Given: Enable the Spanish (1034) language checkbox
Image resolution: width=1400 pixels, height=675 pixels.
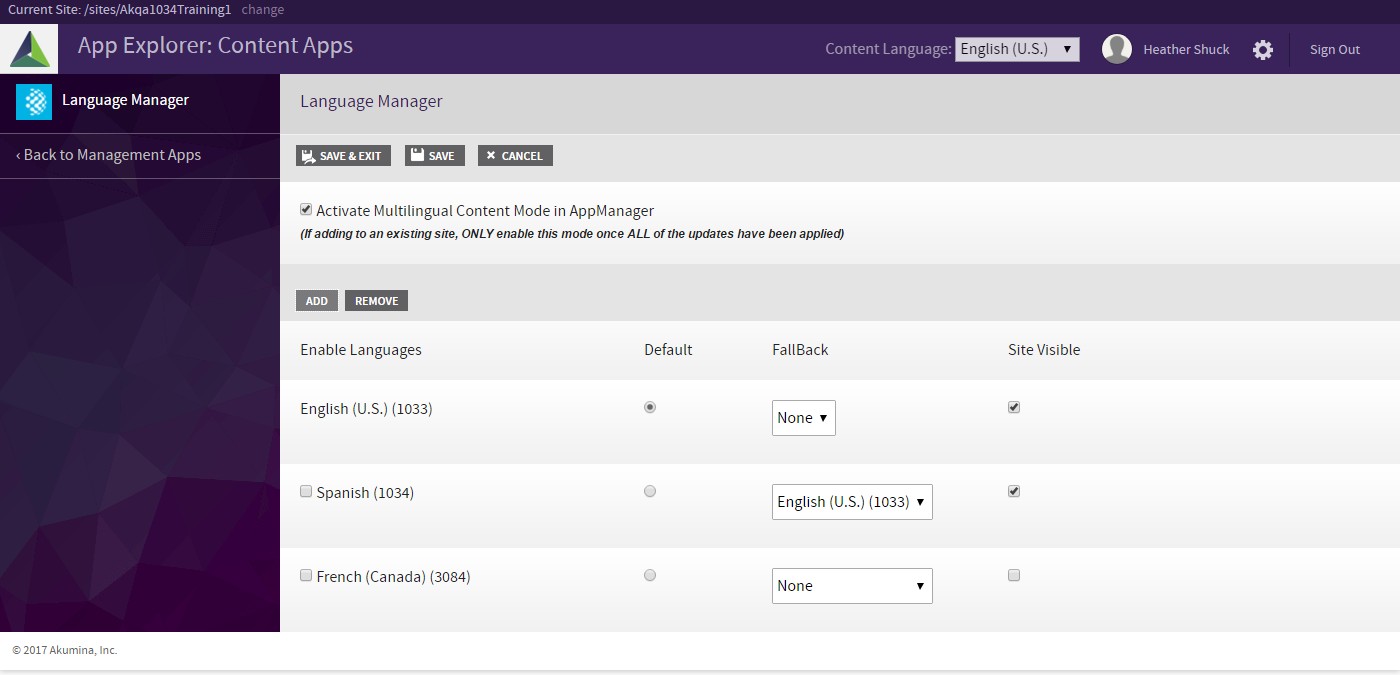Looking at the screenshot, I should point(306,491).
